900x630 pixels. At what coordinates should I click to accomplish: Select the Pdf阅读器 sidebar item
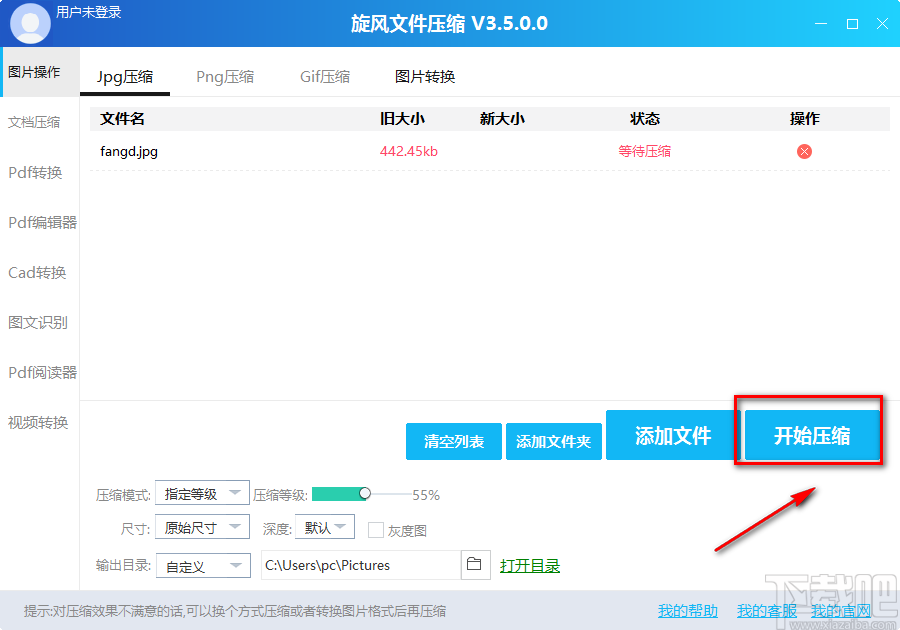coord(41,372)
